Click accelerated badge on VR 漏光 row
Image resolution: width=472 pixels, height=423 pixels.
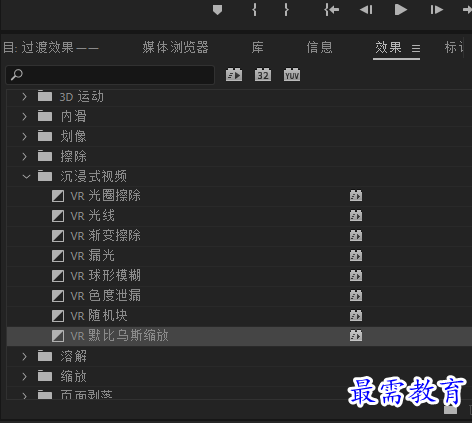tap(356, 256)
